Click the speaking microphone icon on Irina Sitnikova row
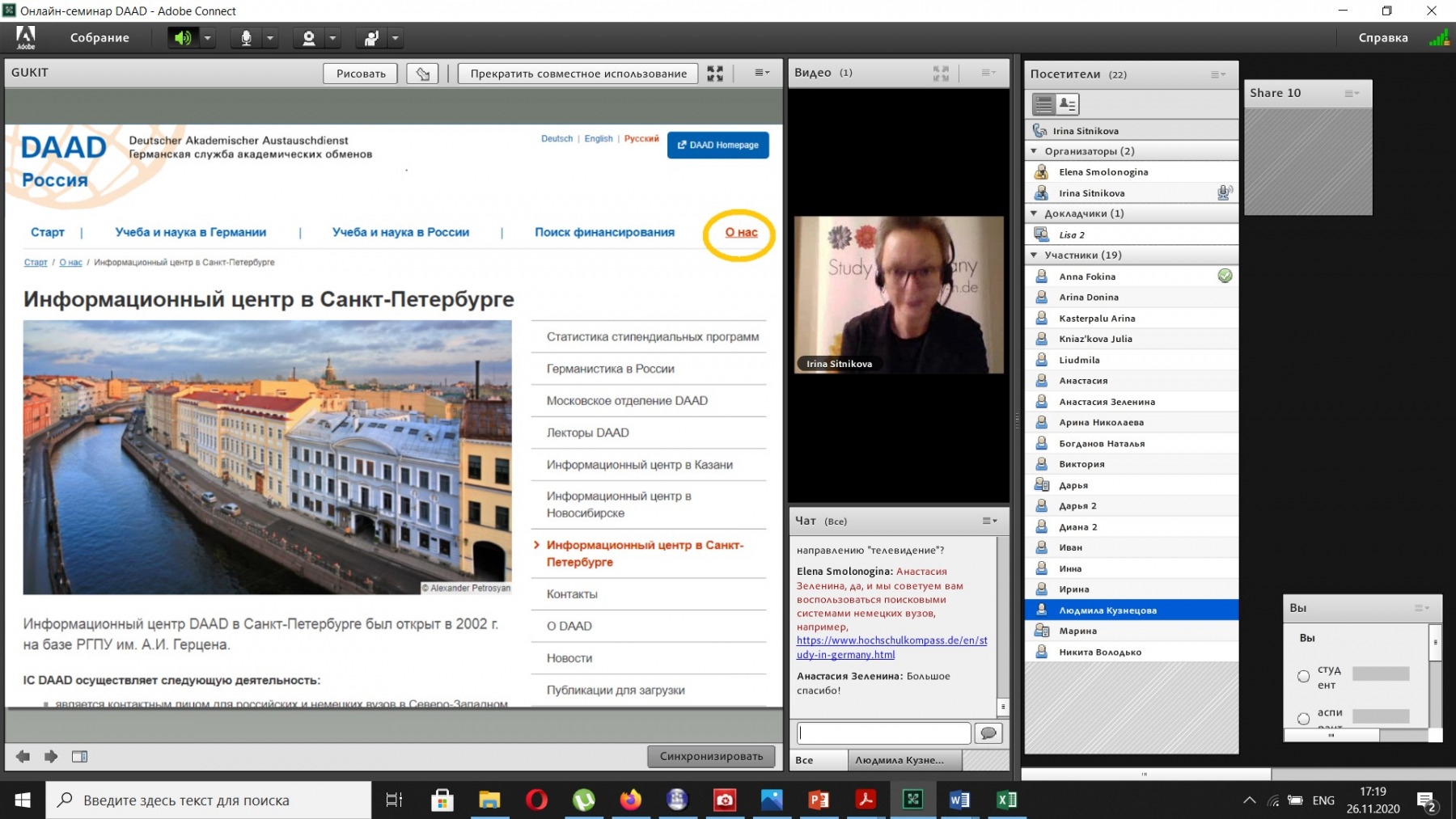Image resolution: width=1456 pixels, height=819 pixels. coord(1225,192)
